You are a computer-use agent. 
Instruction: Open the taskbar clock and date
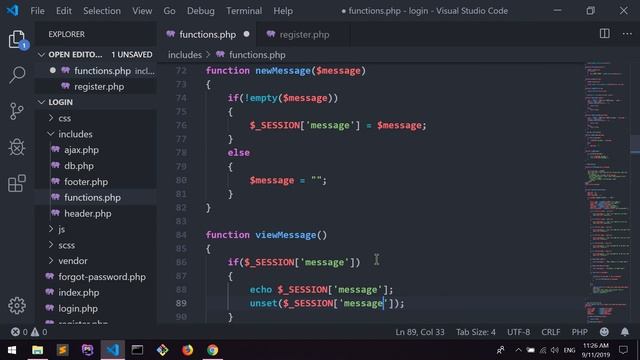pos(596,350)
